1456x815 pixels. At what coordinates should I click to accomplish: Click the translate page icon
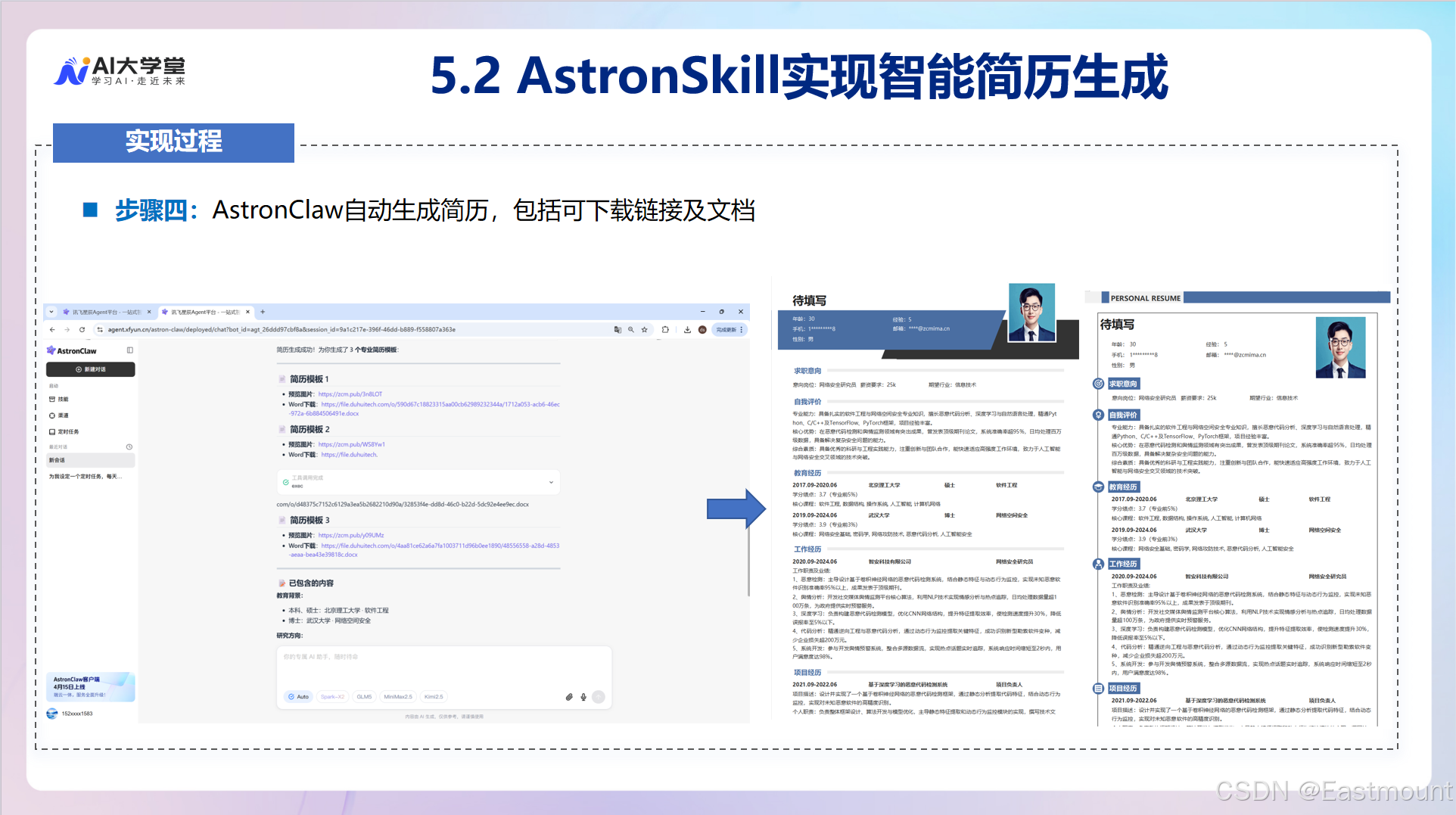(x=618, y=330)
